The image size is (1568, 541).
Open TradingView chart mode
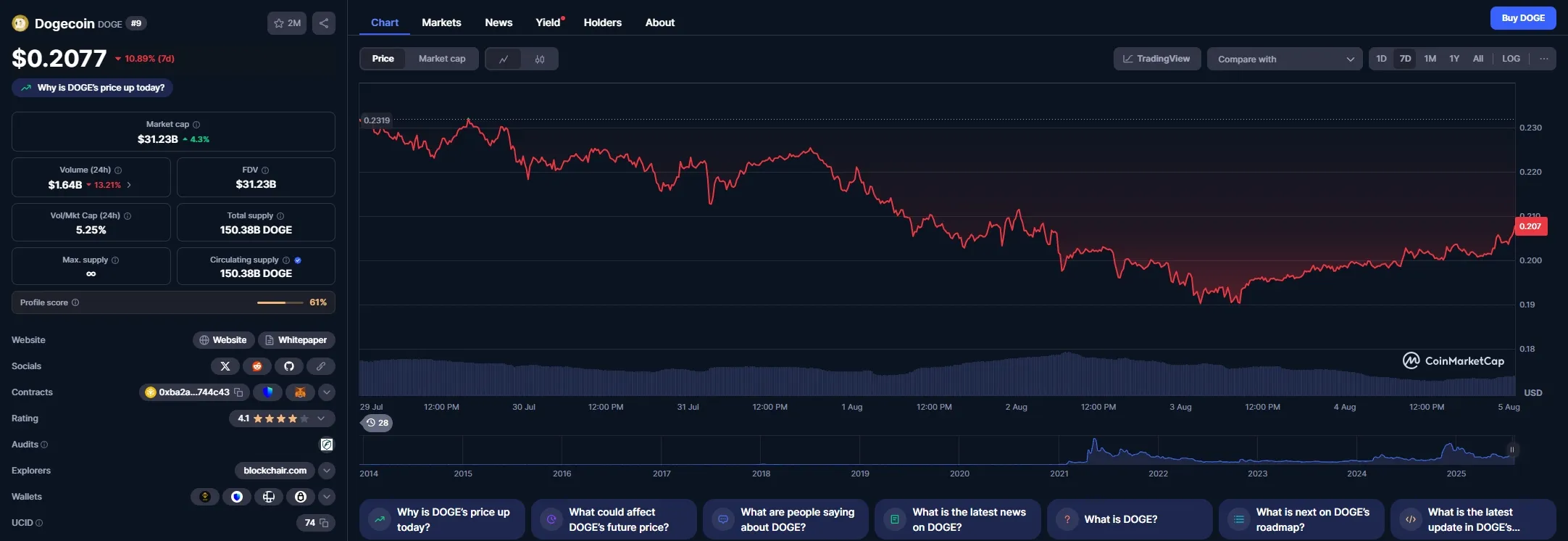[1157, 59]
